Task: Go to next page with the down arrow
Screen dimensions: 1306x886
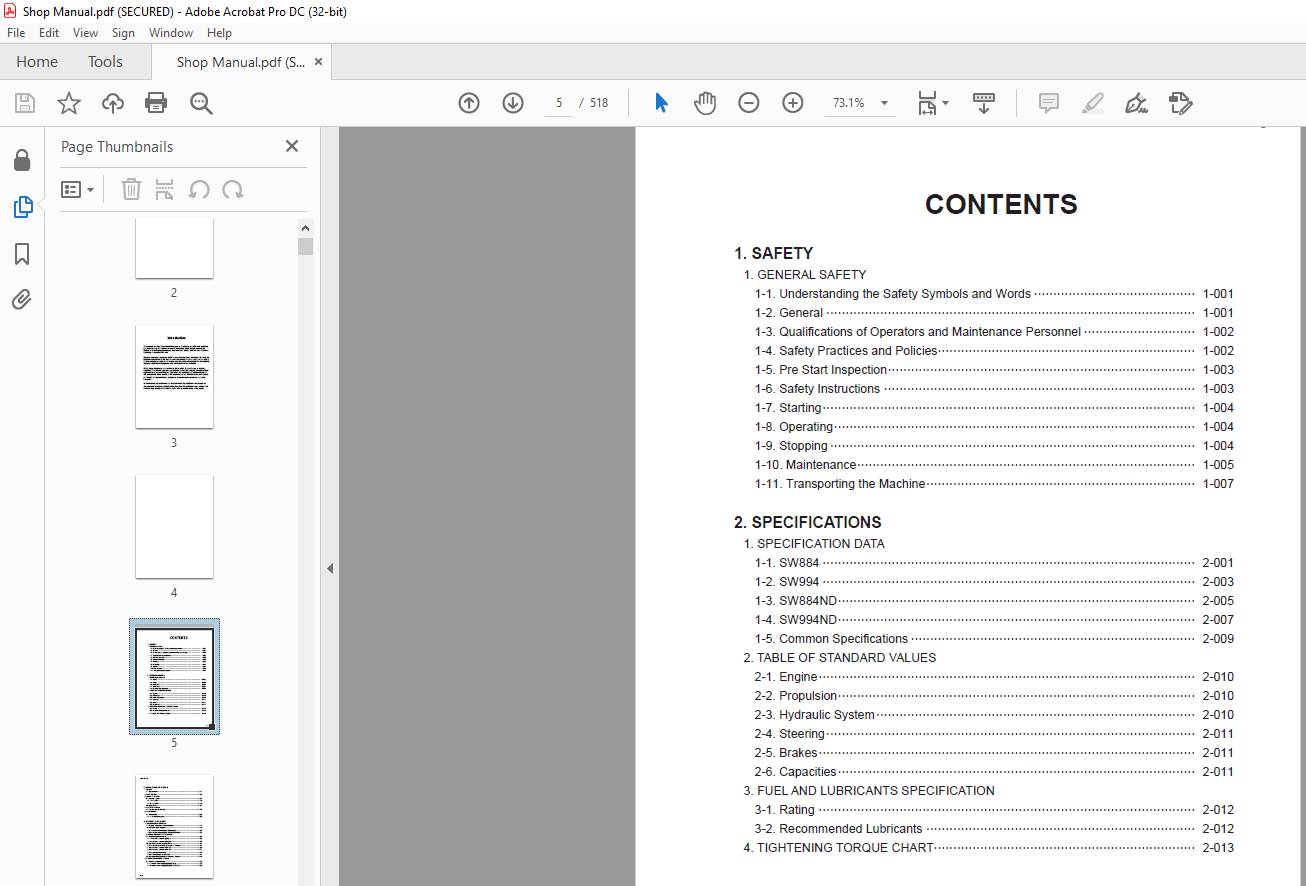Action: click(513, 103)
